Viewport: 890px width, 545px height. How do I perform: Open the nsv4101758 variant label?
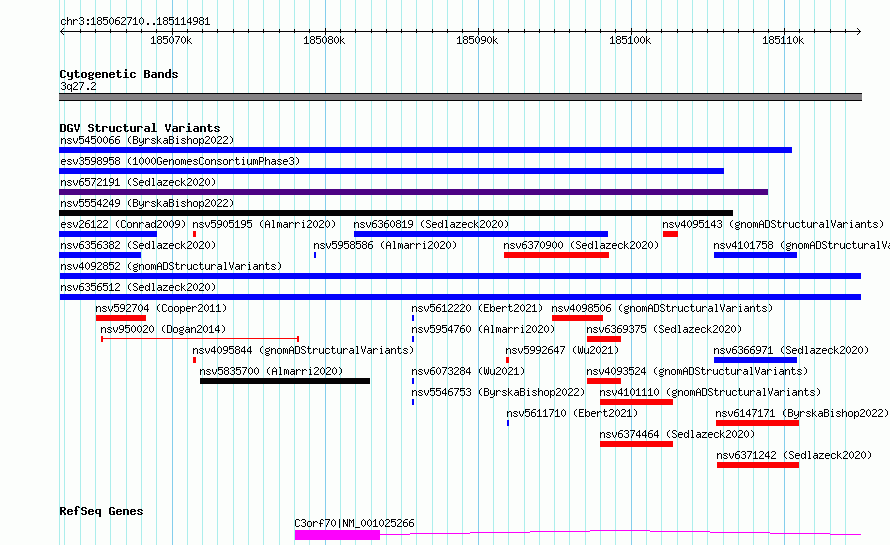[801, 245]
